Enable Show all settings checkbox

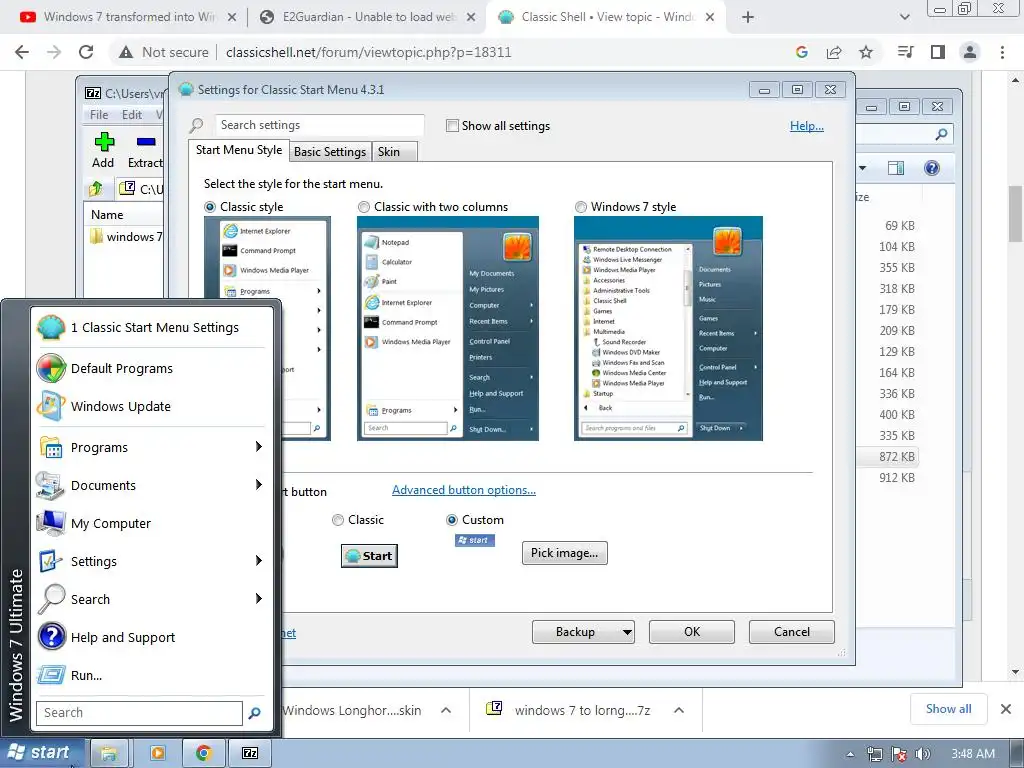452,125
